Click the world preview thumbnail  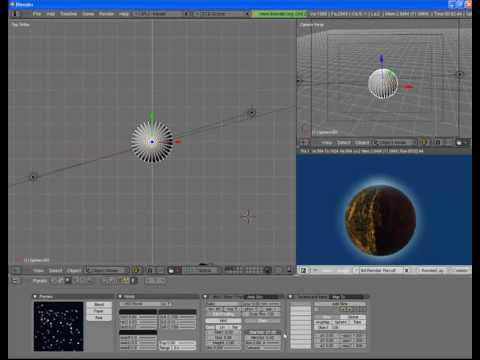tap(58, 326)
